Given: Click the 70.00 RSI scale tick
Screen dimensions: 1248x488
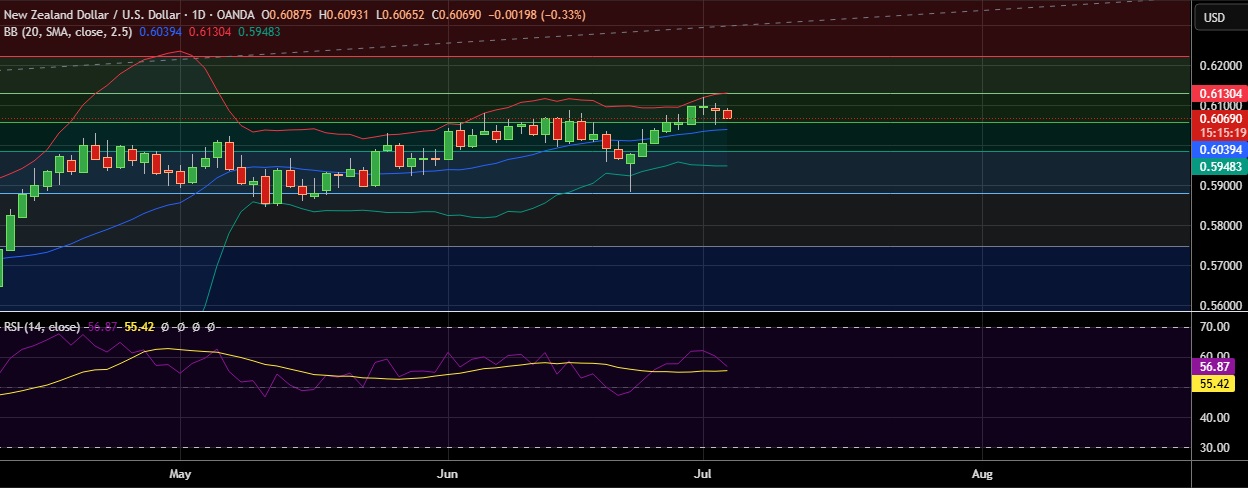Looking at the screenshot, I should (1215, 326).
